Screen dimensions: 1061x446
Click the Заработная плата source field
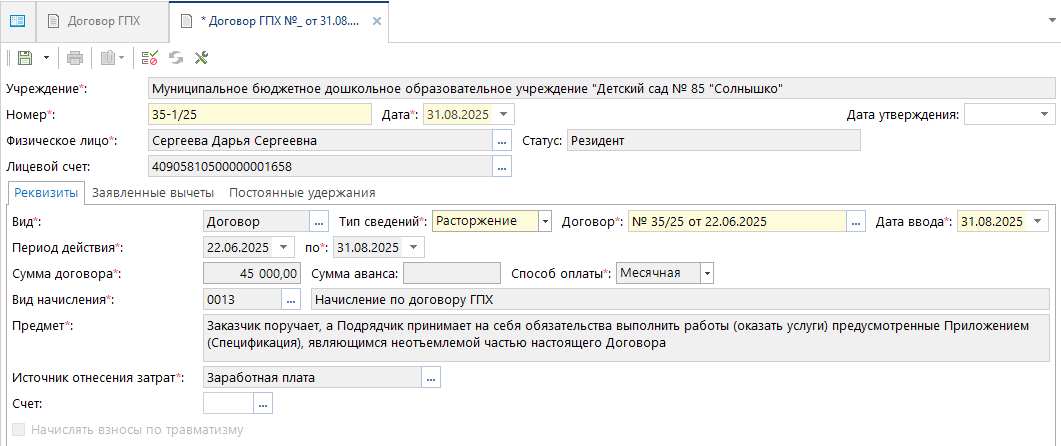point(312,378)
